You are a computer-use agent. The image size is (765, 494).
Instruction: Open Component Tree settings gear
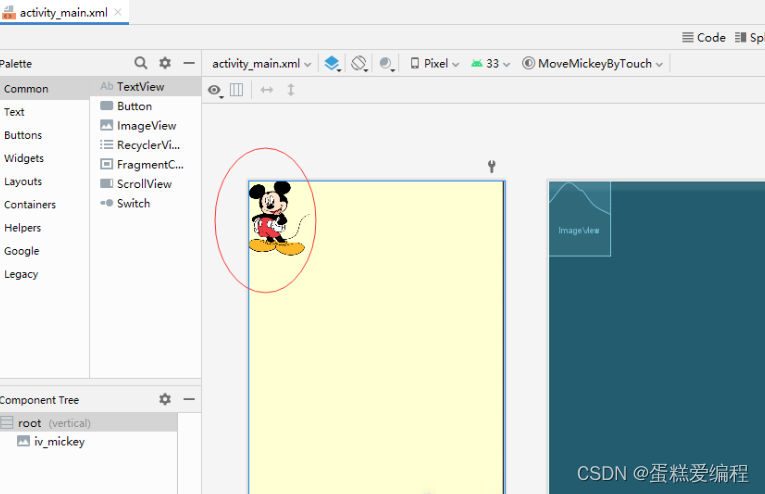(x=165, y=399)
